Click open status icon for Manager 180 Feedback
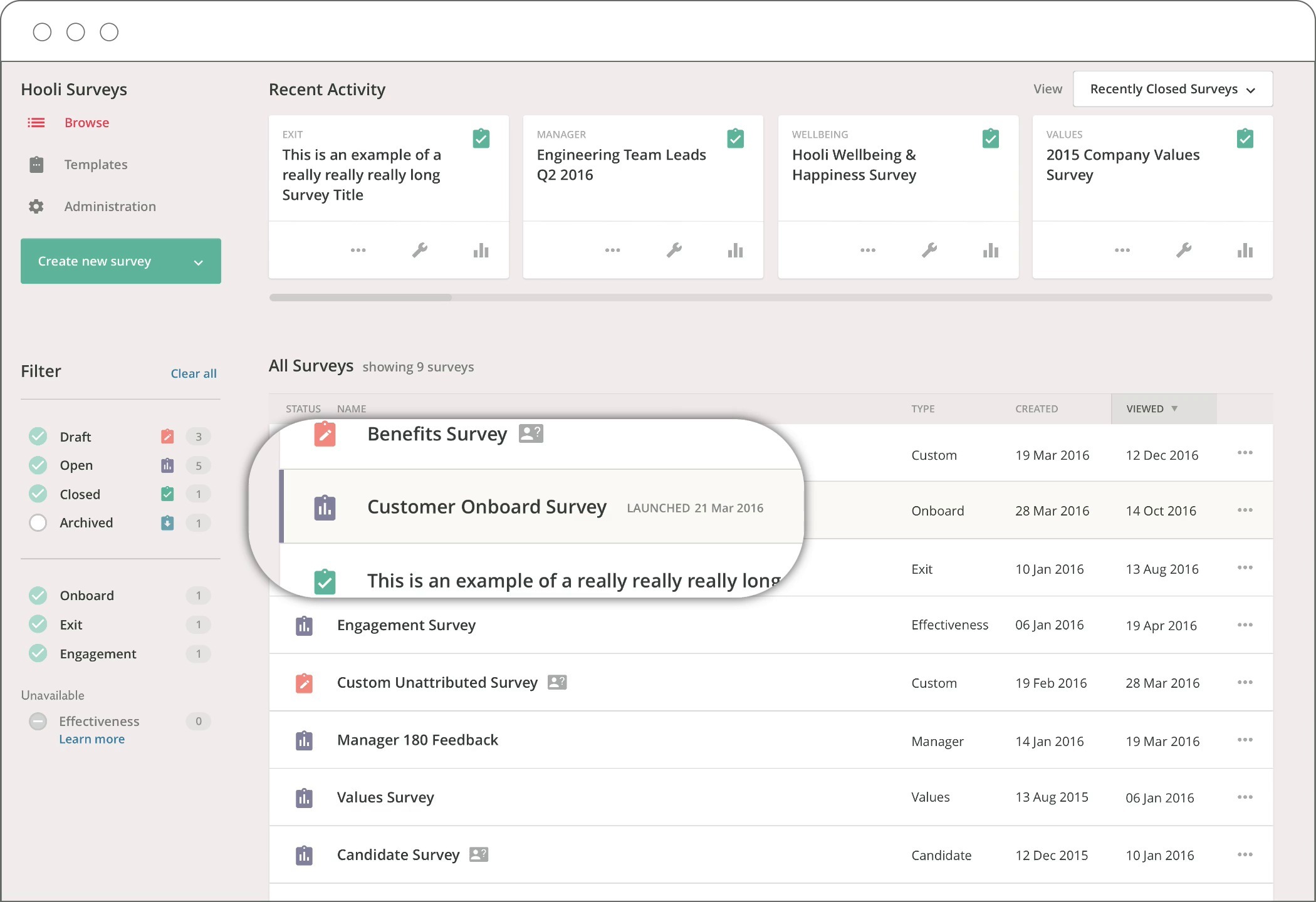 pos(304,740)
